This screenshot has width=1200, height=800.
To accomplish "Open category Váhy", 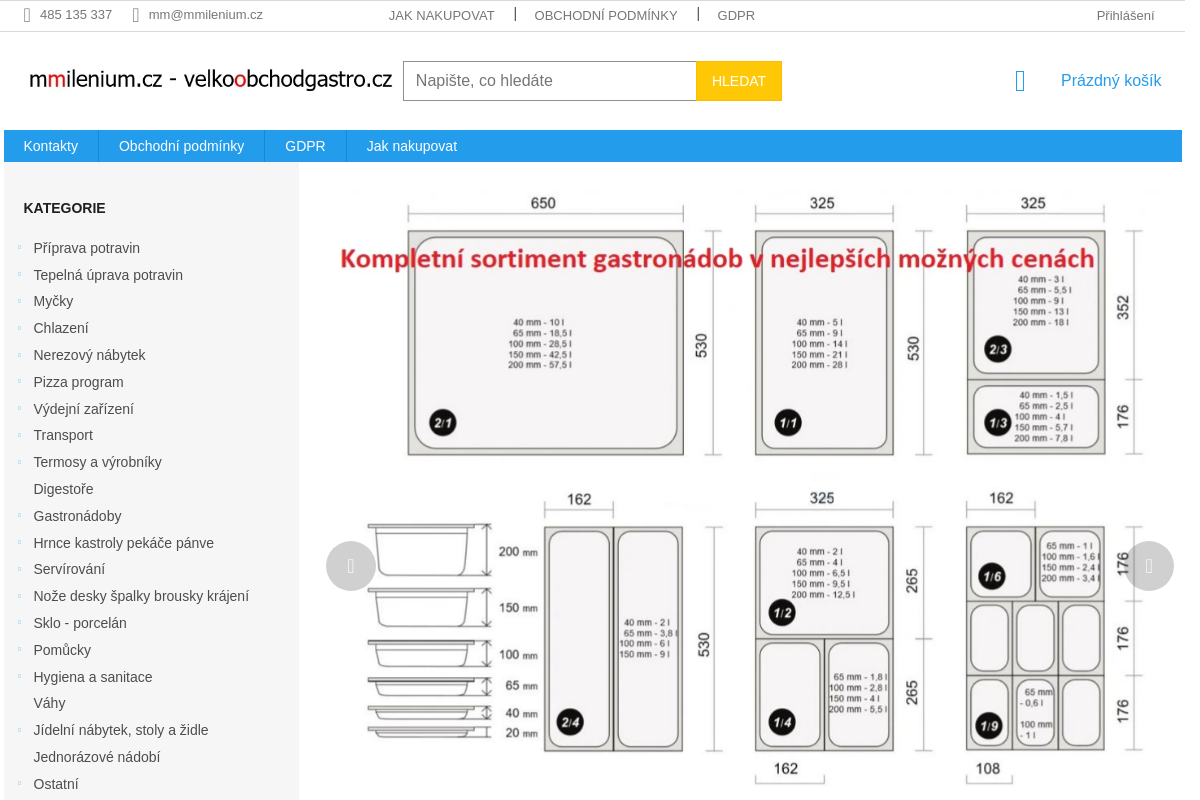I will pyautogui.click(x=49, y=703).
